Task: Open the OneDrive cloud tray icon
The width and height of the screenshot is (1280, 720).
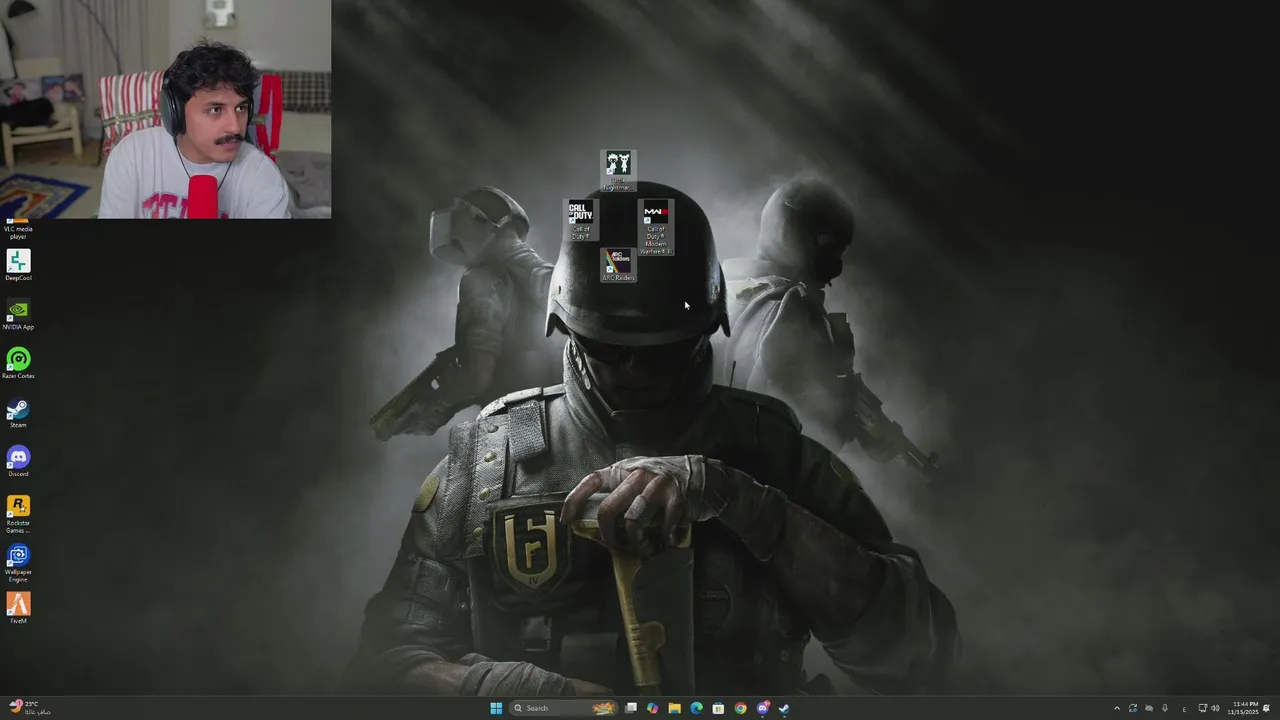Action: coord(1149,708)
